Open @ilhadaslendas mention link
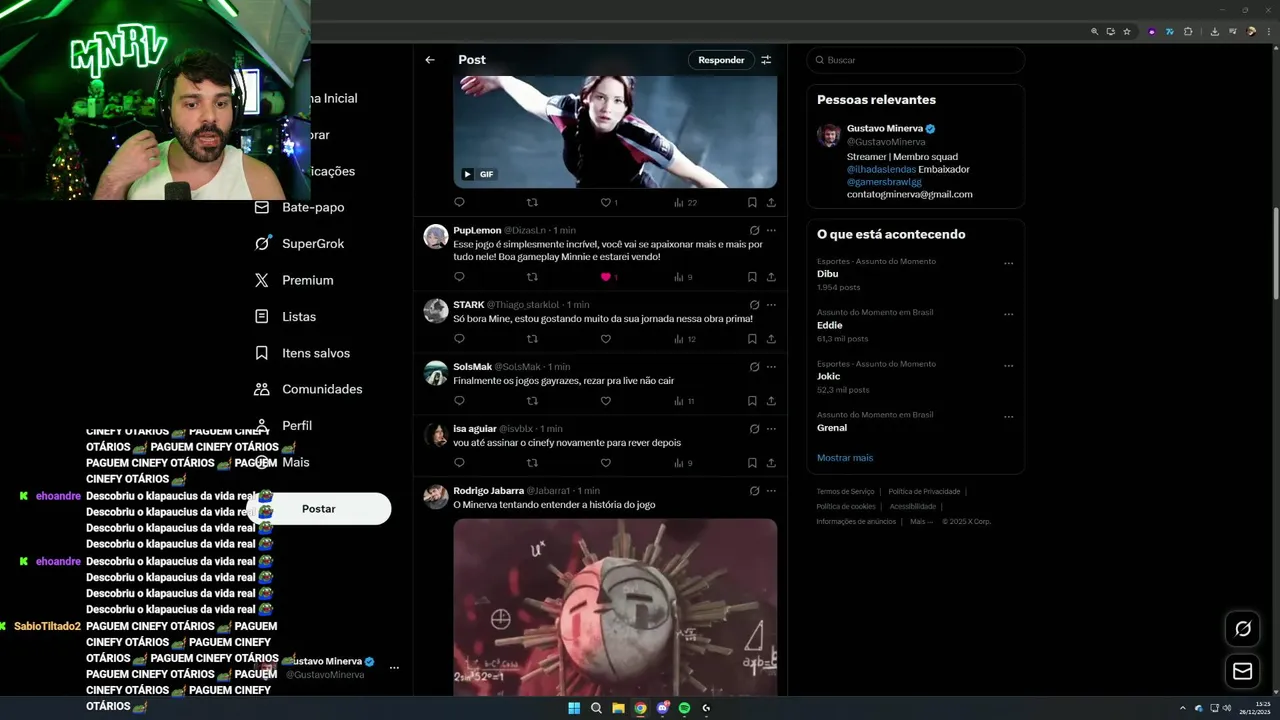The width and height of the screenshot is (1280, 720). tap(881, 169)
